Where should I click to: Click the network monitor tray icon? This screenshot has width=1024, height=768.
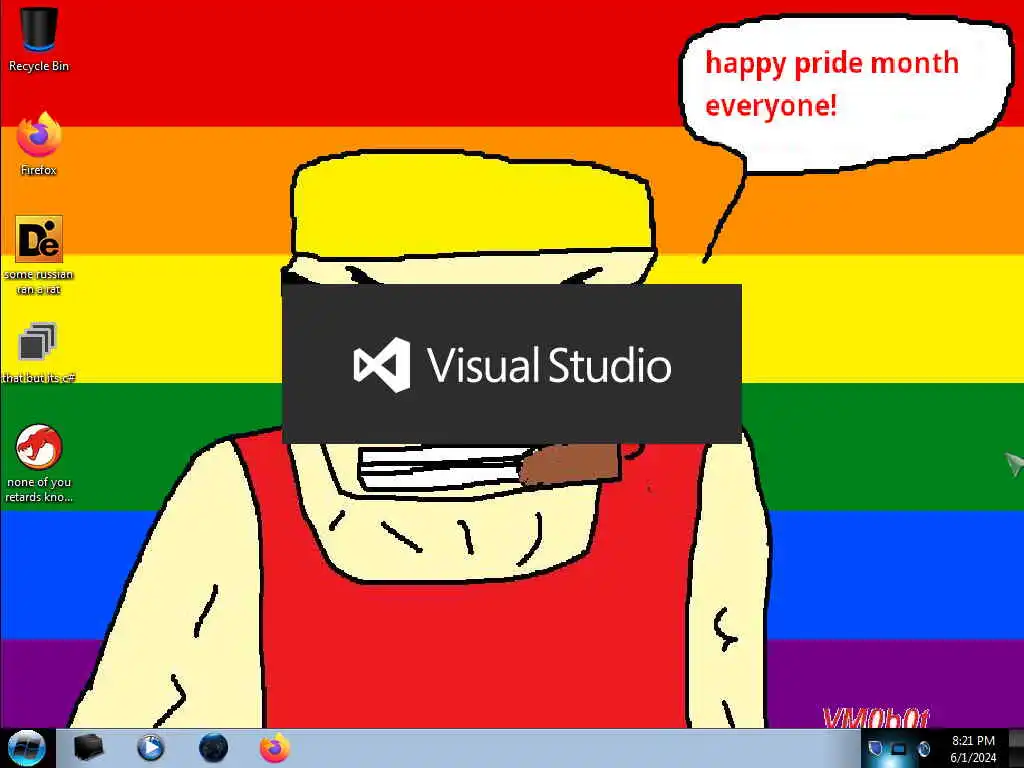pyautogui.click(x=899, y=748)
